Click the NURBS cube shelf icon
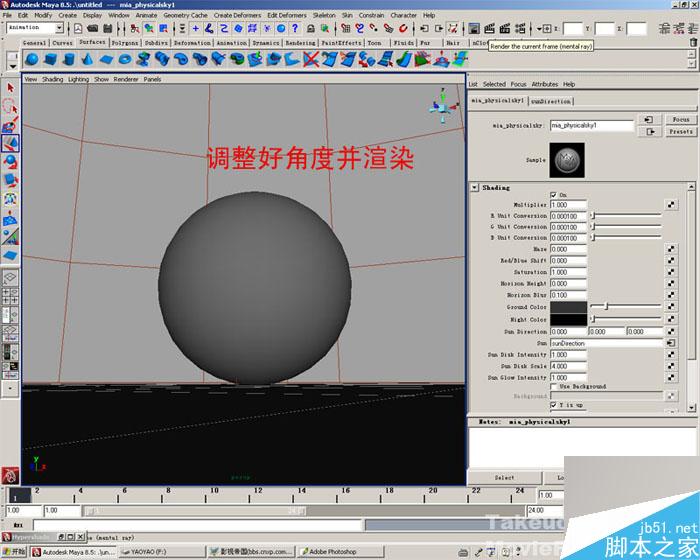The height and width of the screenshot is (560, 700). (x=50, y=59)
